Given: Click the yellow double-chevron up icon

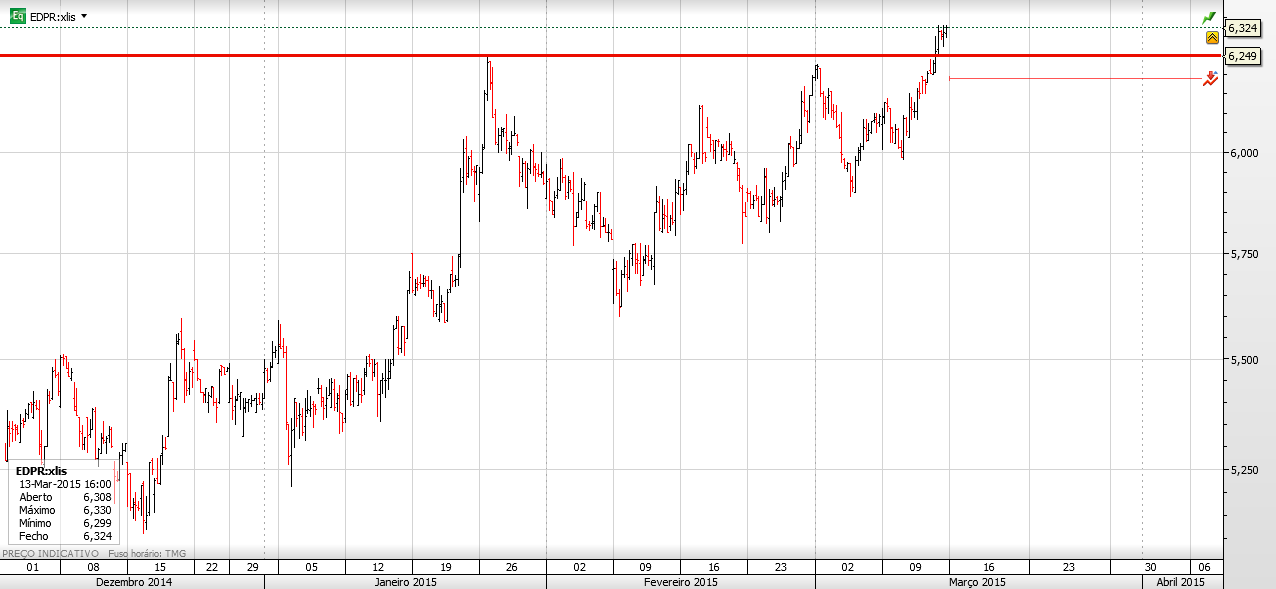Looking at the screenshot, I should tap(1211, 37).
